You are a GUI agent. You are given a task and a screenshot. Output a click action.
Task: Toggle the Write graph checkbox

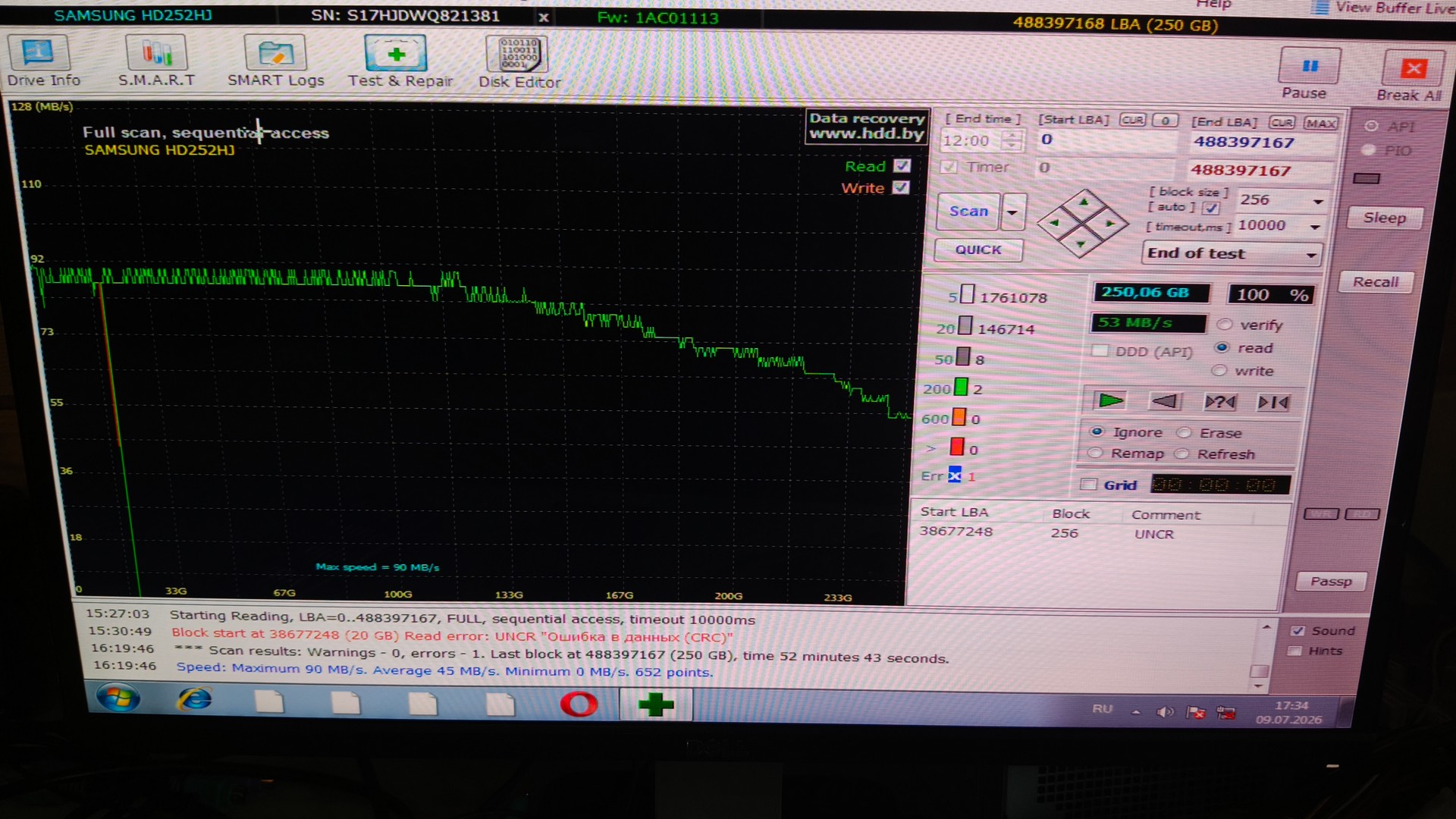pyautogui.click(x=901, y=187)
